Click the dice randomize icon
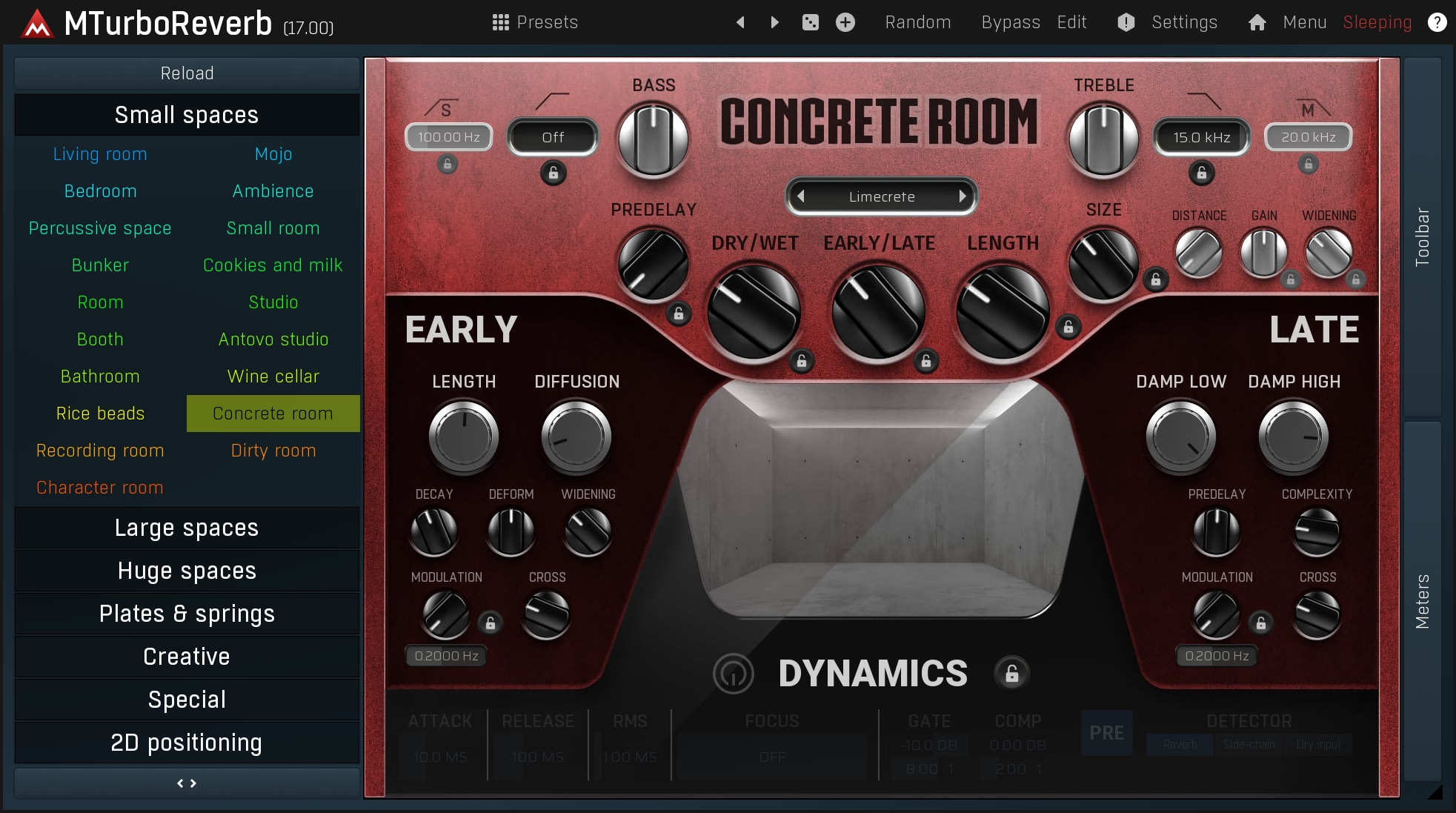The height and width of the screenshot is (813, 1456). 811,22
